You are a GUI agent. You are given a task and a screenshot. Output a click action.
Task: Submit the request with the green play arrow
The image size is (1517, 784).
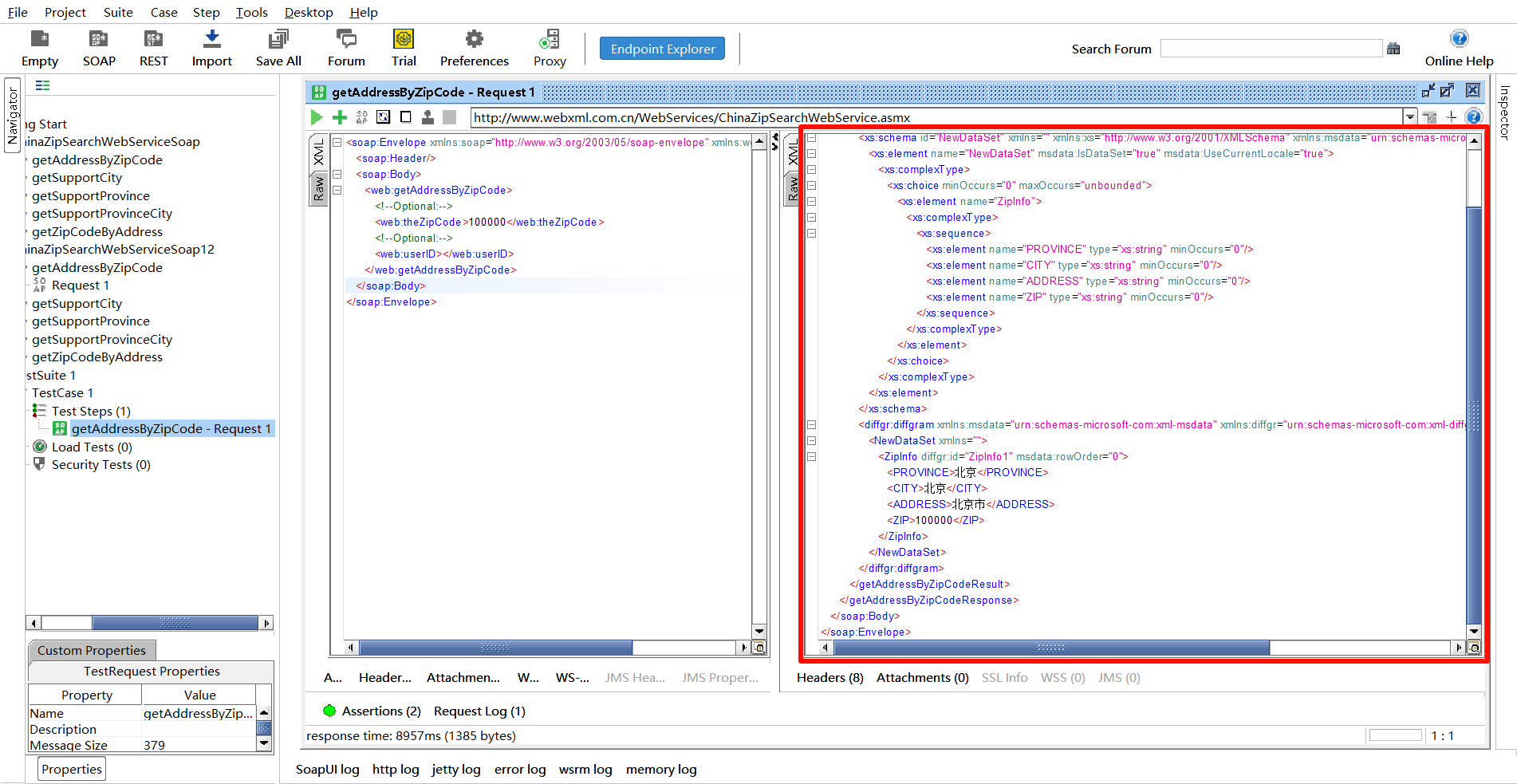317,117
